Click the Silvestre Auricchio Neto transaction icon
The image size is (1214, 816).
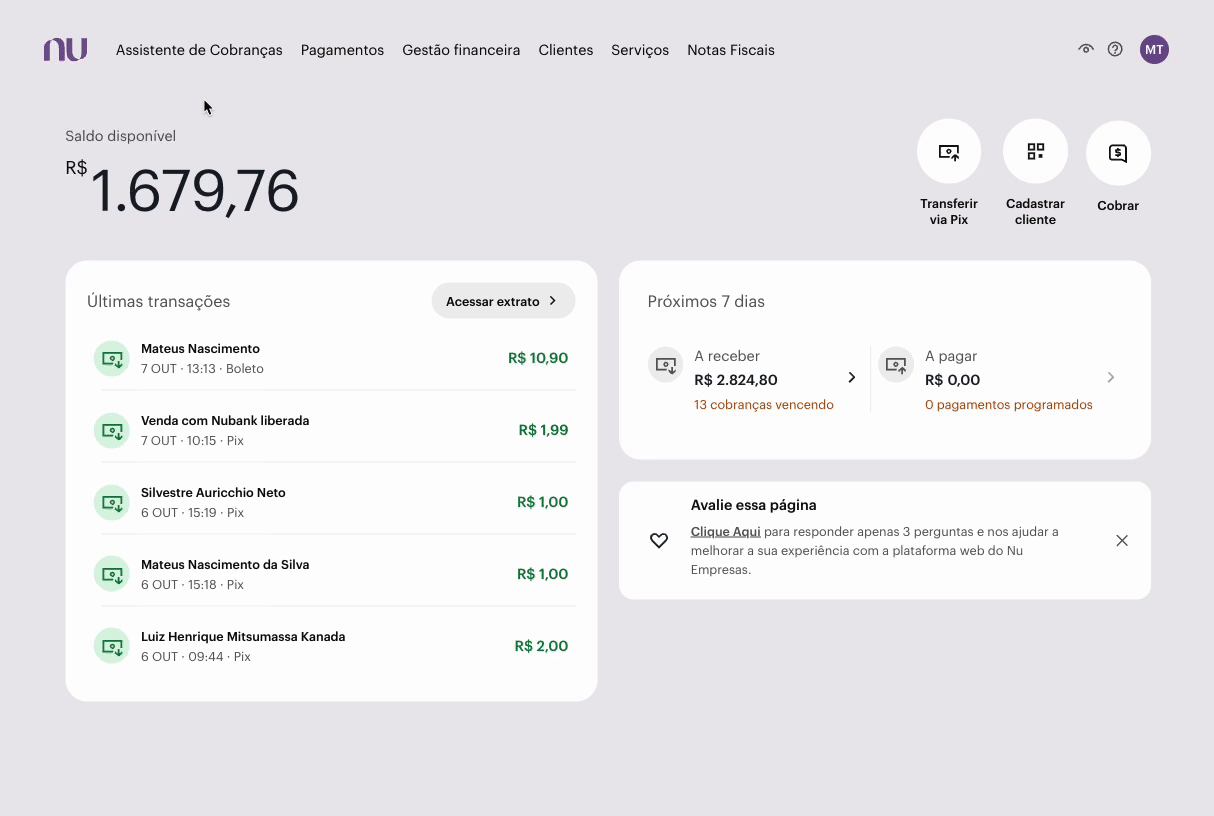112,502
